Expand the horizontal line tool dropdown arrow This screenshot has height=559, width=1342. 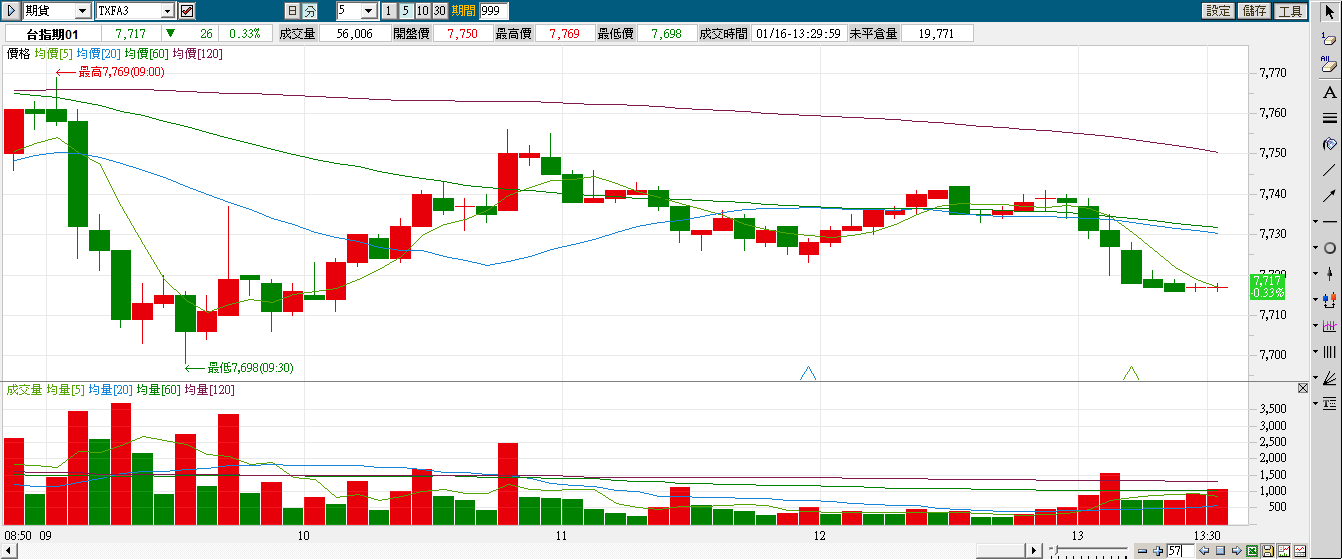(1315, 221)
